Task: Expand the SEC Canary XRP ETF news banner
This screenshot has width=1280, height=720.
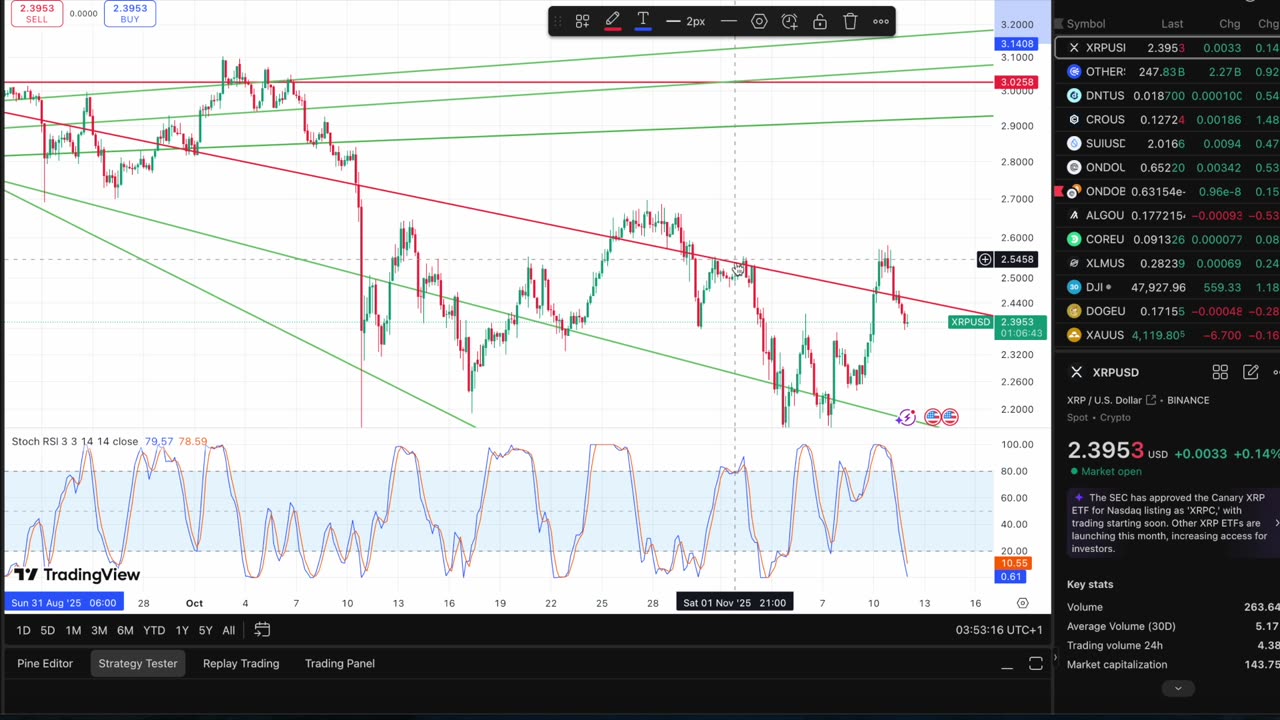Action: tap(1172, 523)
